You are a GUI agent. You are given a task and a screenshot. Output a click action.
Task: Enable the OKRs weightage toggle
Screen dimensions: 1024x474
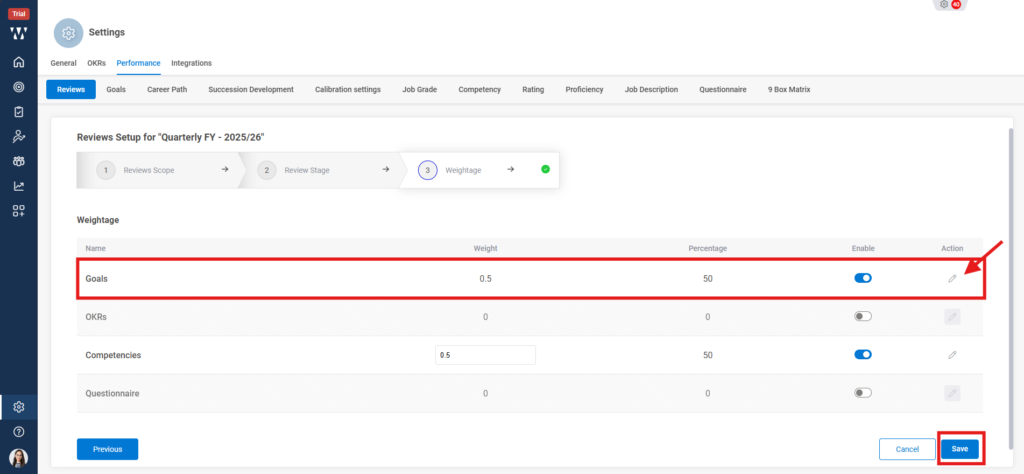click(x=862, y=316)
